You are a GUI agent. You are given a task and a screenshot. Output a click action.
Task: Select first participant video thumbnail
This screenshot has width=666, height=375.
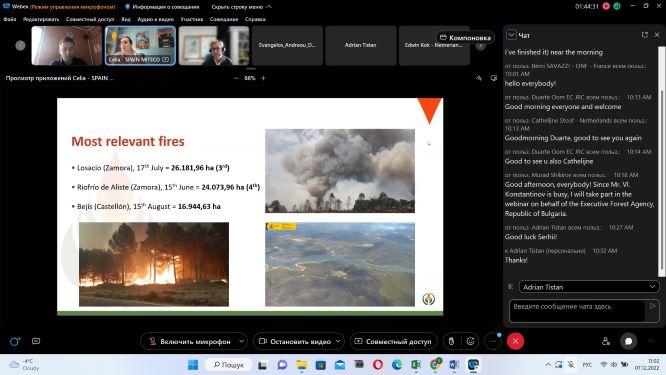click(67, 45)
